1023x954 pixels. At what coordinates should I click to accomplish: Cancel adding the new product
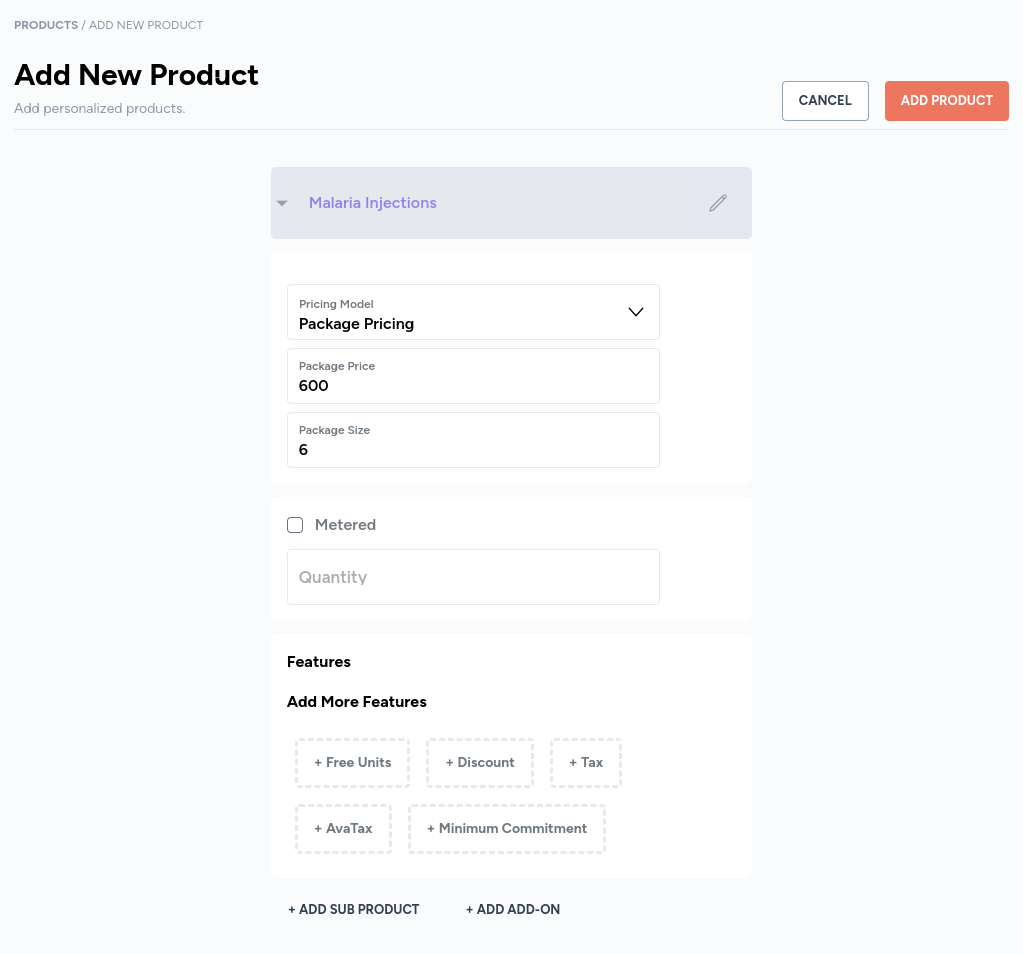825,100
